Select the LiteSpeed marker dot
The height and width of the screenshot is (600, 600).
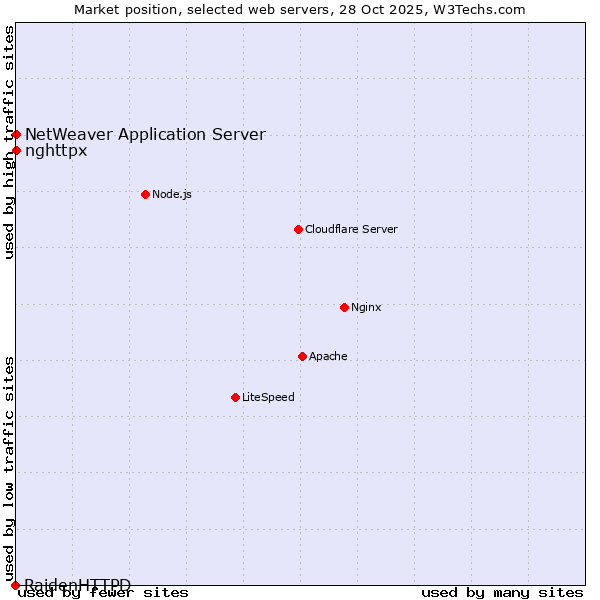pyautogui.click(x=235, y=397)
